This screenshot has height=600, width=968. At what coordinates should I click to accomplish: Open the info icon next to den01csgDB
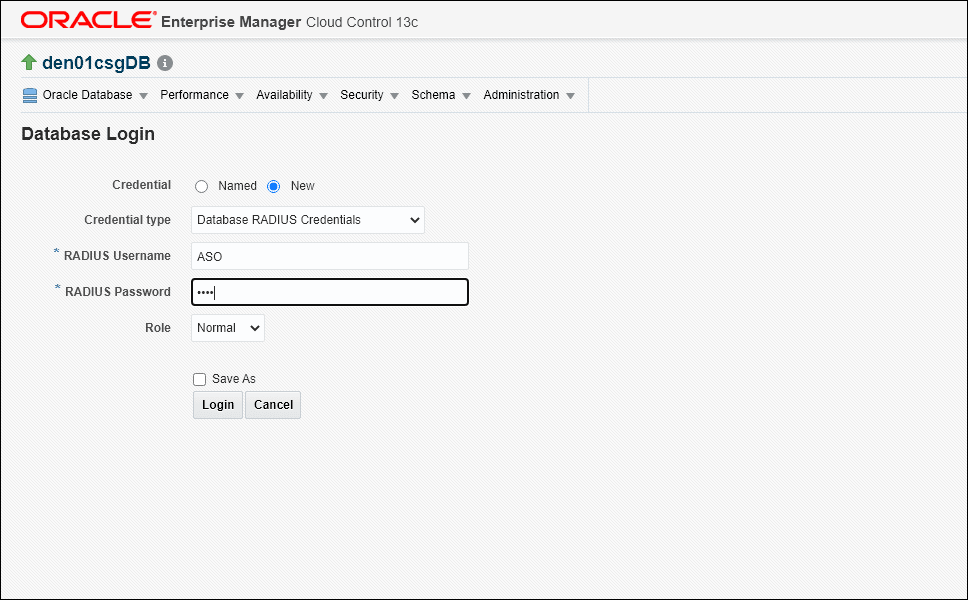click(x=164, y=62)
